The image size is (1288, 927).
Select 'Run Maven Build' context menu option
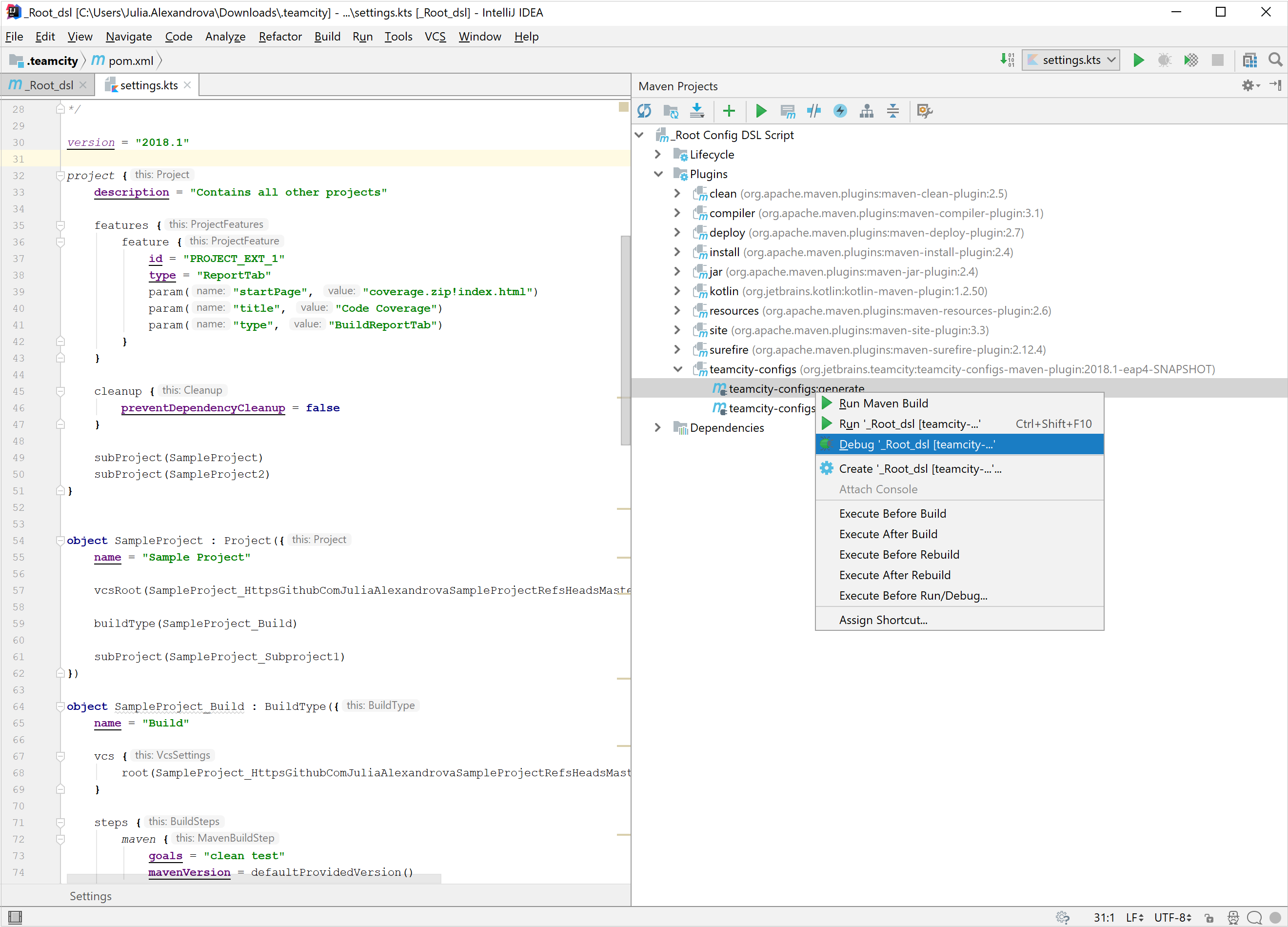tap(883, 402)
